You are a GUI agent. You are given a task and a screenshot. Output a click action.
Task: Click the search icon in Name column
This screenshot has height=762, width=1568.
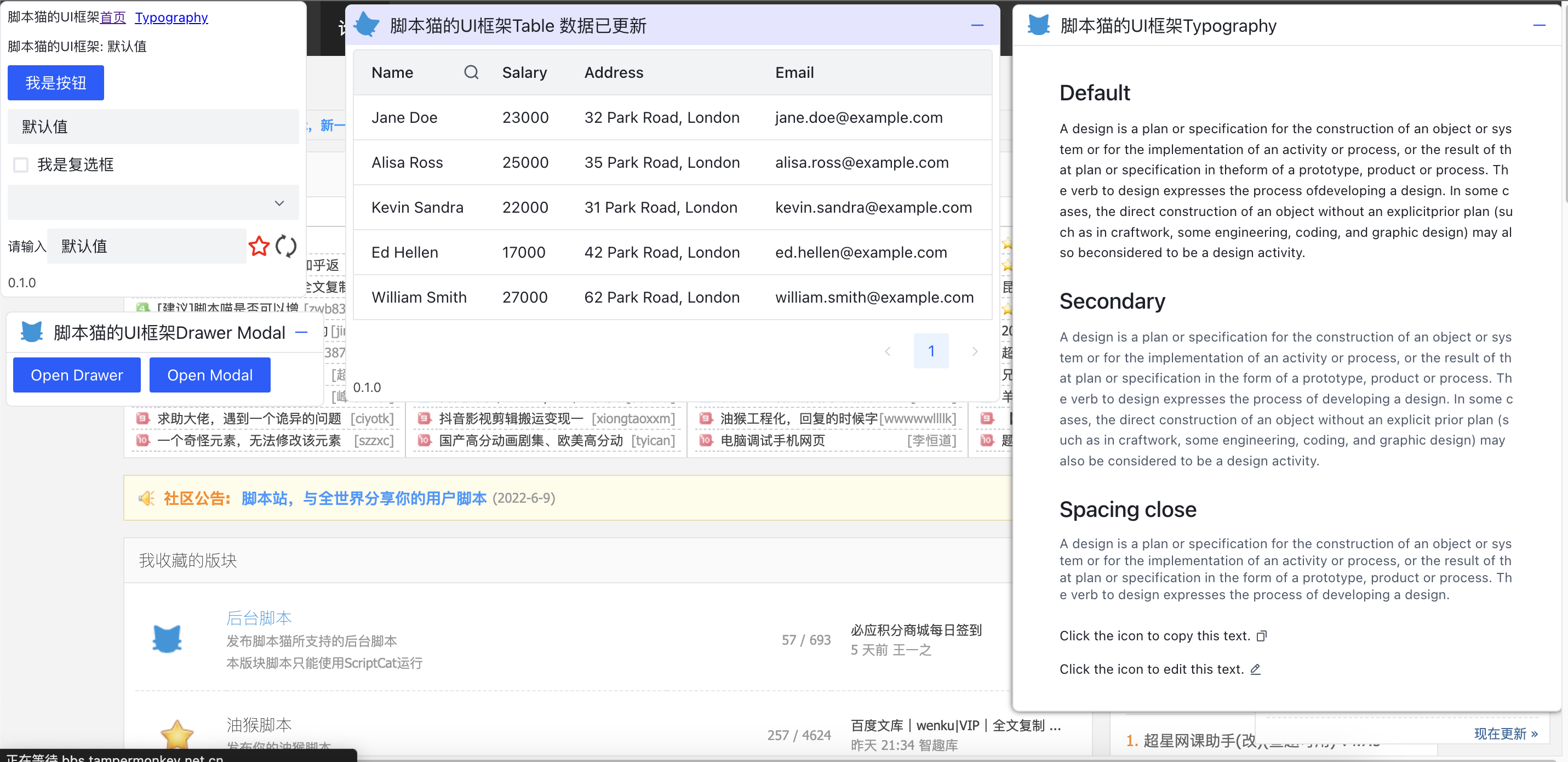point(471,72)
